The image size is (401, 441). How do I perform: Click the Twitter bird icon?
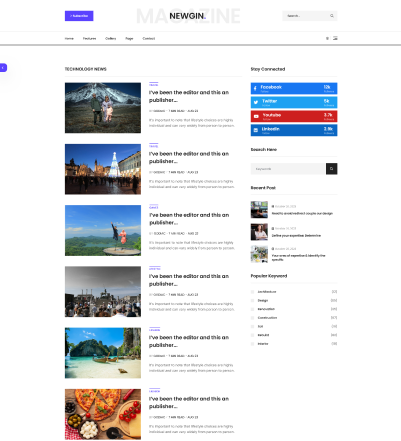tap(256, 102)
